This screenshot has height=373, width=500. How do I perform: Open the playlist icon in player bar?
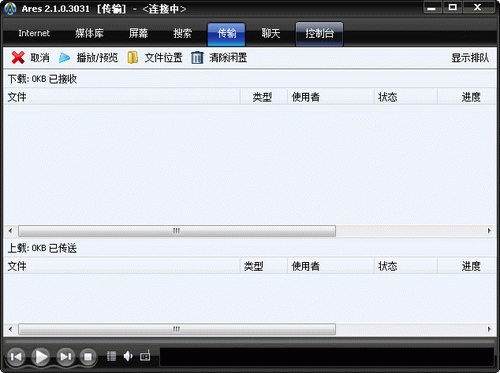coord(112,356)
